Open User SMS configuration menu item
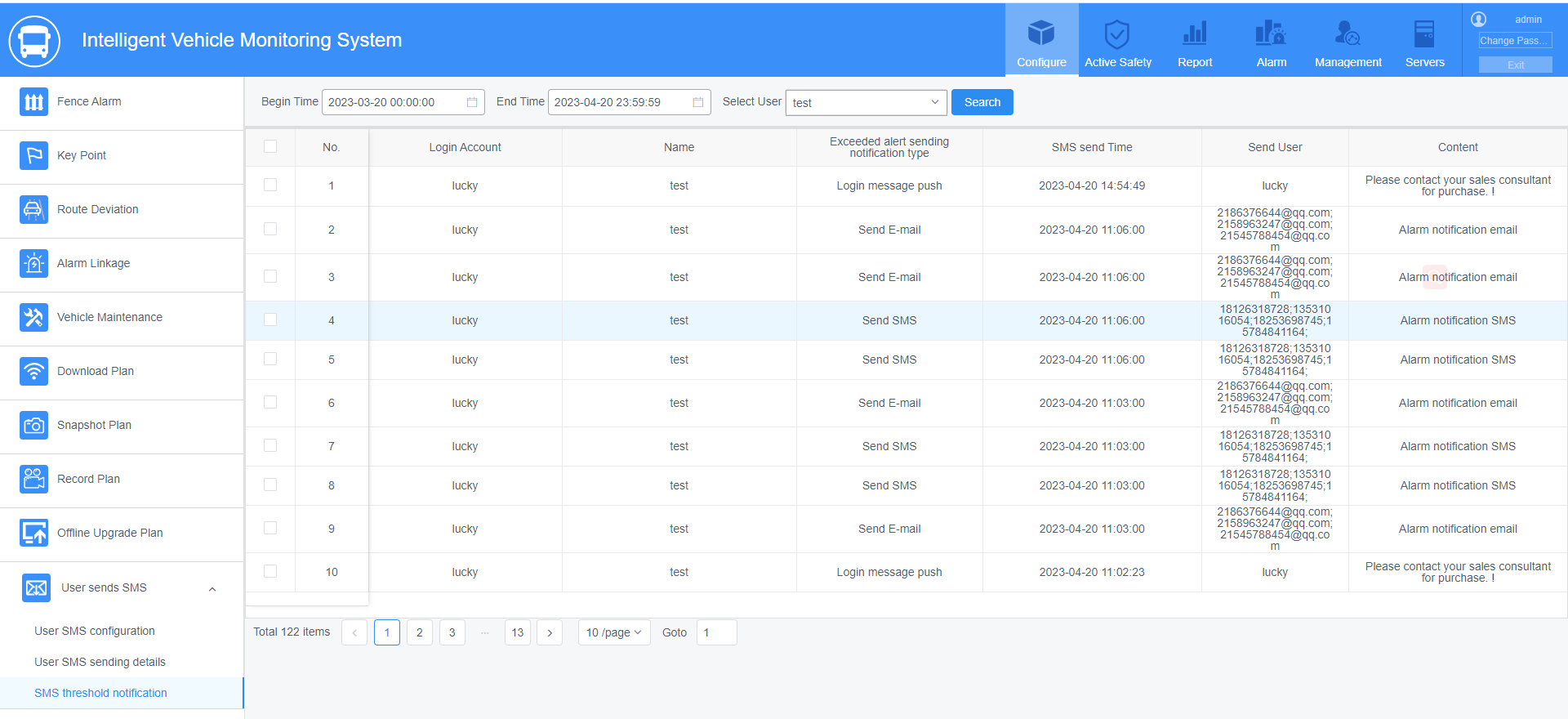This screenshot has height=719, width=1568. point(95,631)
